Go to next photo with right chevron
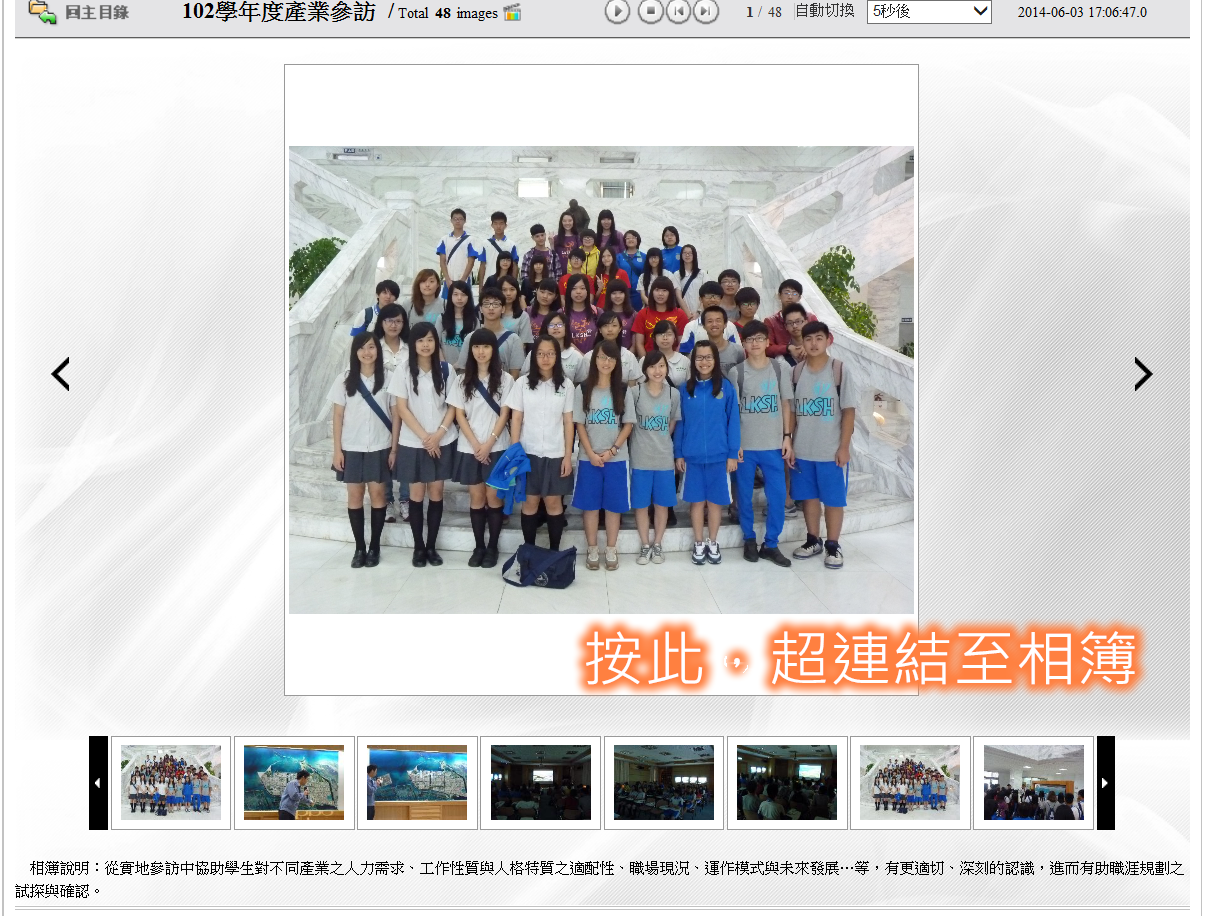This screenshot has width=1206, height=916. tap(1143, 374)
